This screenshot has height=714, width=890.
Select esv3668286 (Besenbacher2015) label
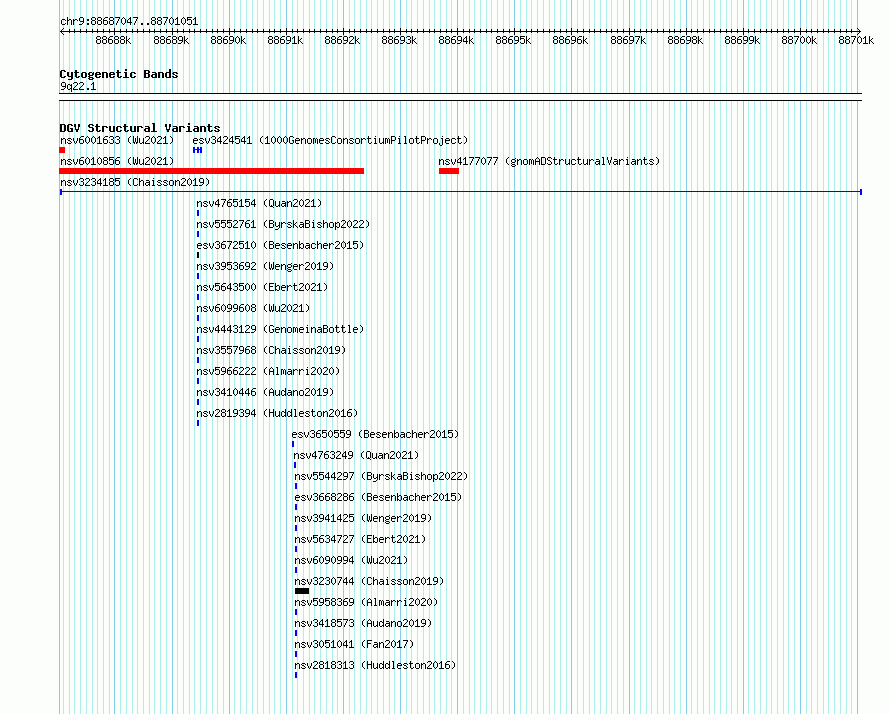tap(379, 497)
